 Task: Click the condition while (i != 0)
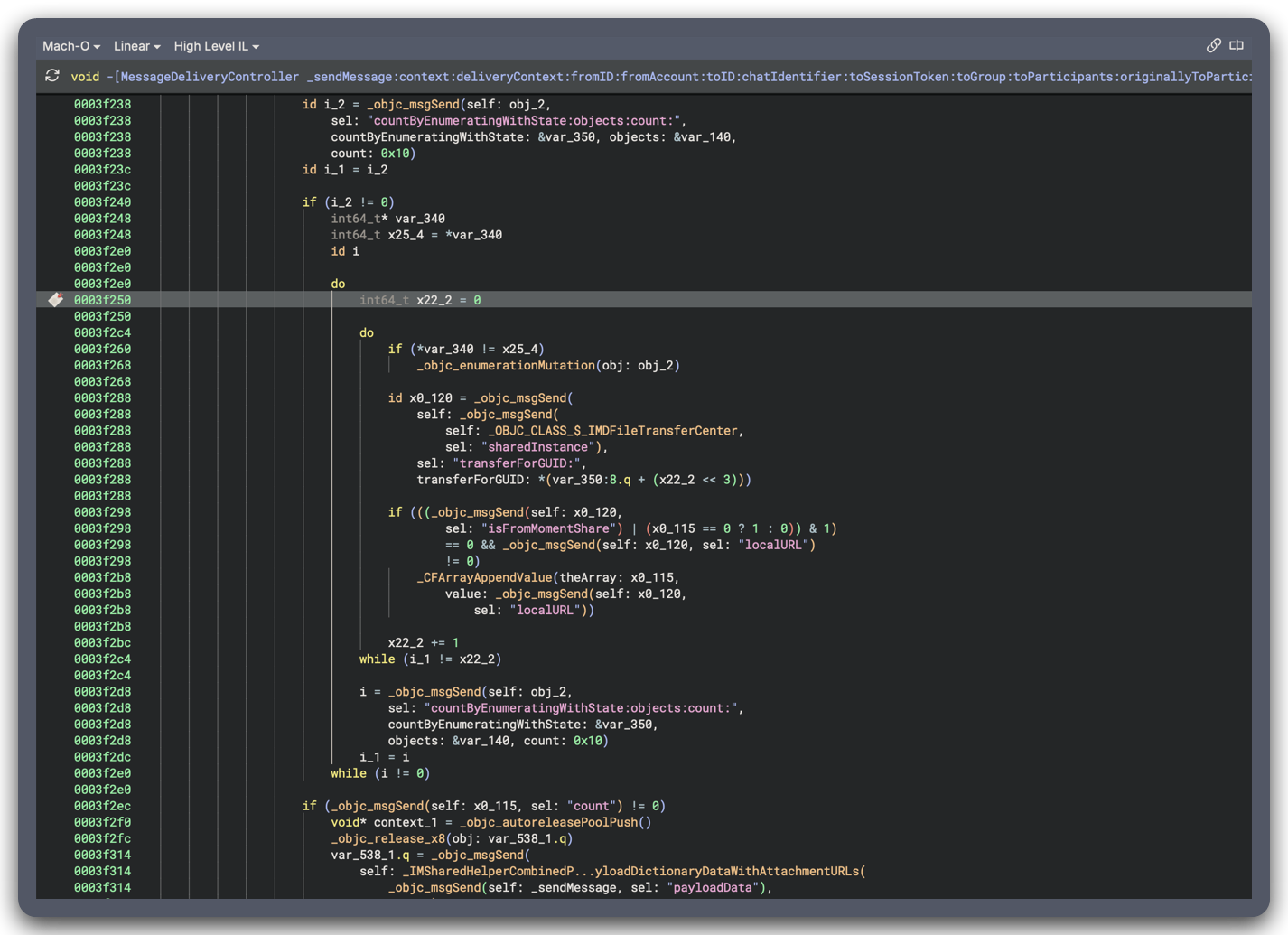380,773
